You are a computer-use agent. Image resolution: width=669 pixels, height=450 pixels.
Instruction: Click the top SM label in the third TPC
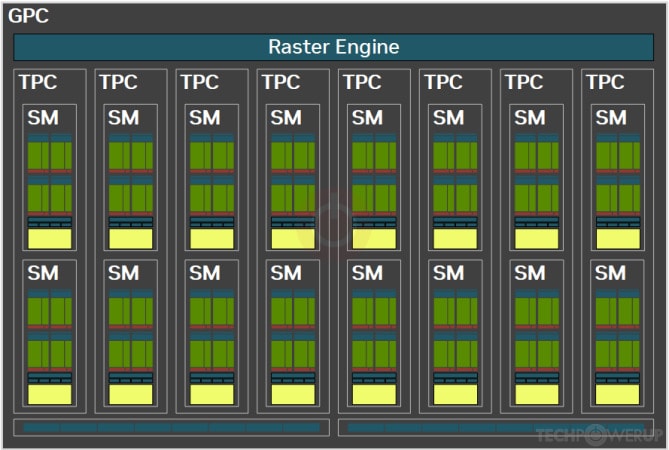[205, 118]
